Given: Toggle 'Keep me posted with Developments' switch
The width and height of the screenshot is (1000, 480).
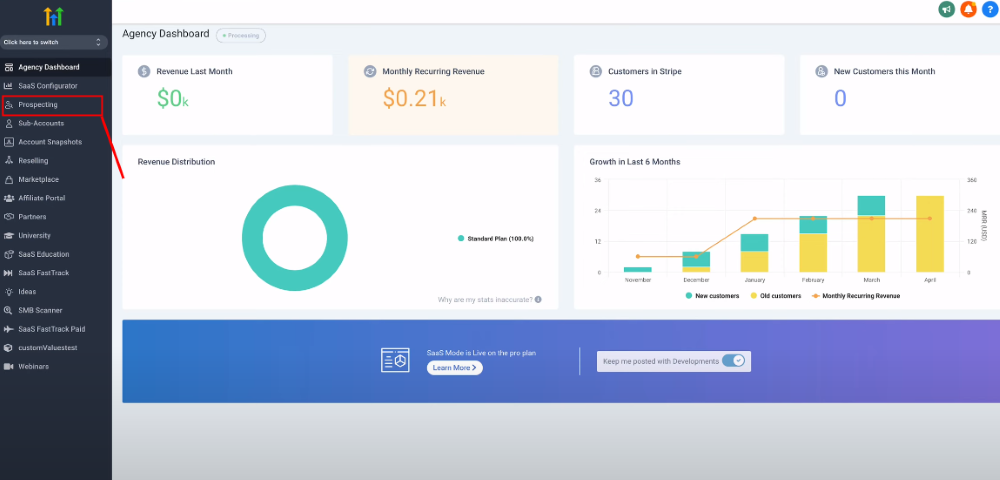Looking at the screenshot, I should click(733, 361).
